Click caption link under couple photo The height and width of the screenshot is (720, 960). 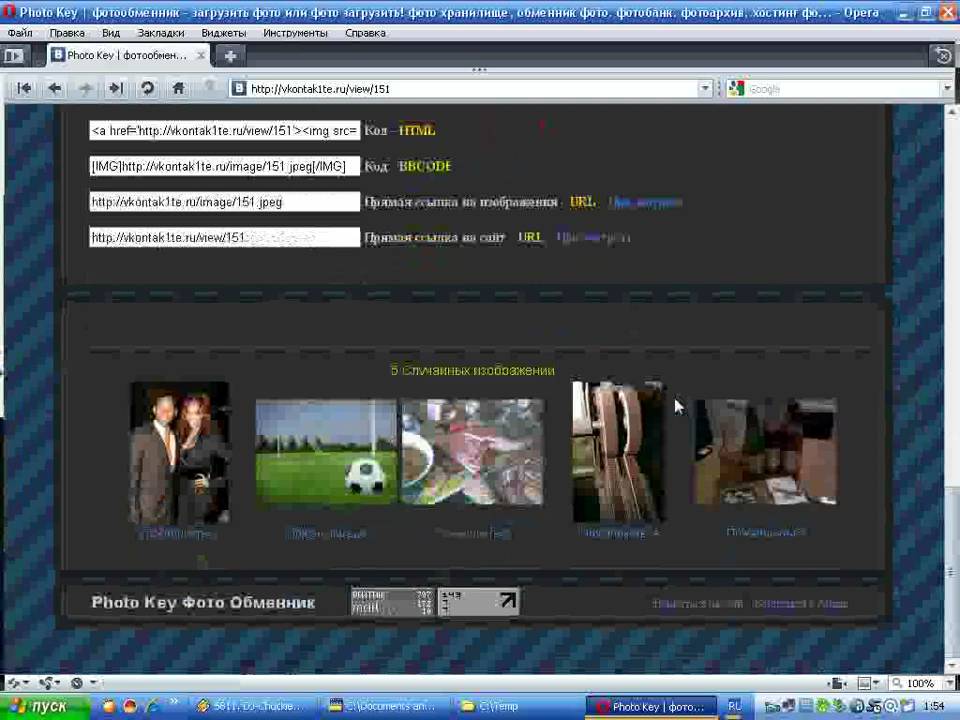coord(178,534)
